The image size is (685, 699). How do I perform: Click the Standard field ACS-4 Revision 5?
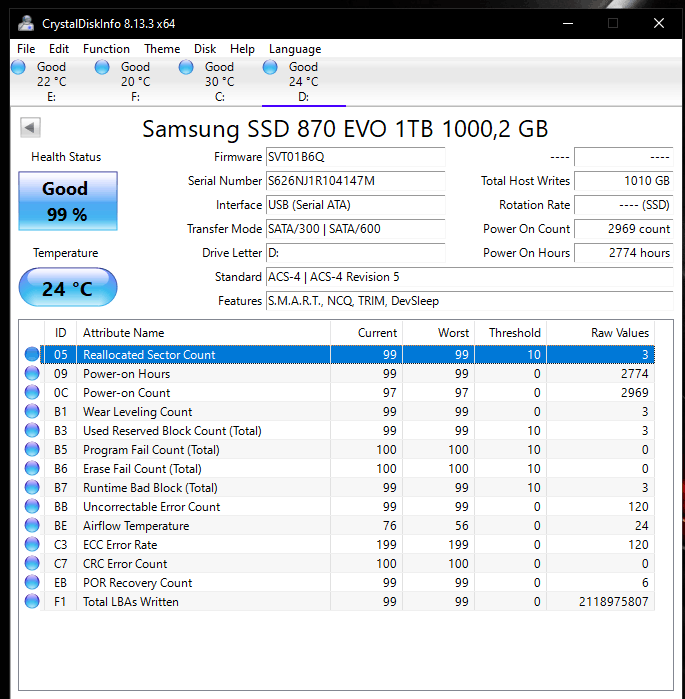(x=469, y=277)
